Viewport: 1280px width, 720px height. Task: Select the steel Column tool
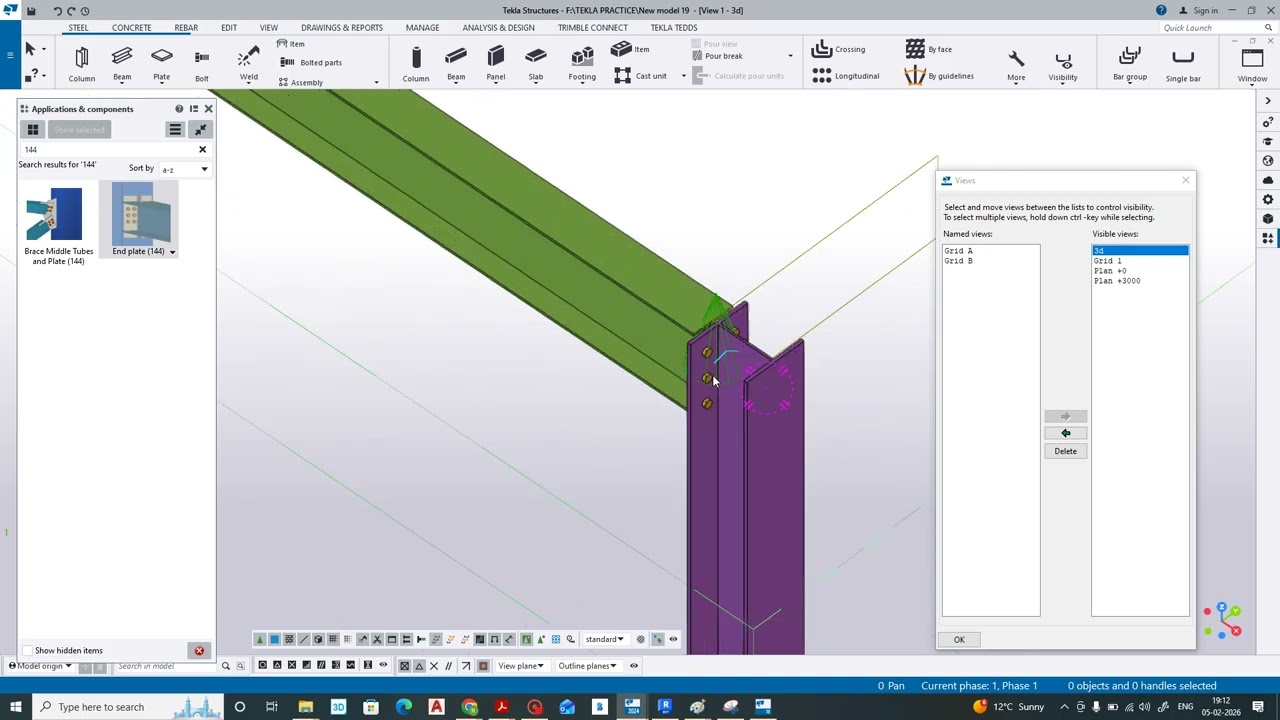tap(82, 64)
